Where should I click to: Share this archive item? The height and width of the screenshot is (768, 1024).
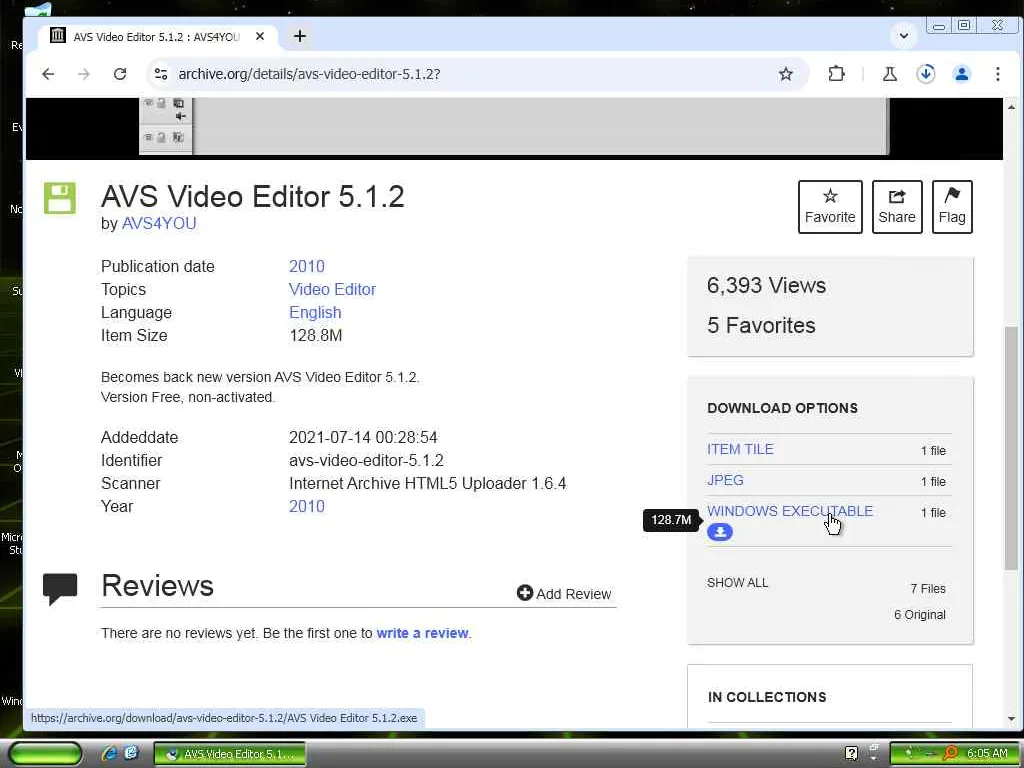[x=897, y=207]
